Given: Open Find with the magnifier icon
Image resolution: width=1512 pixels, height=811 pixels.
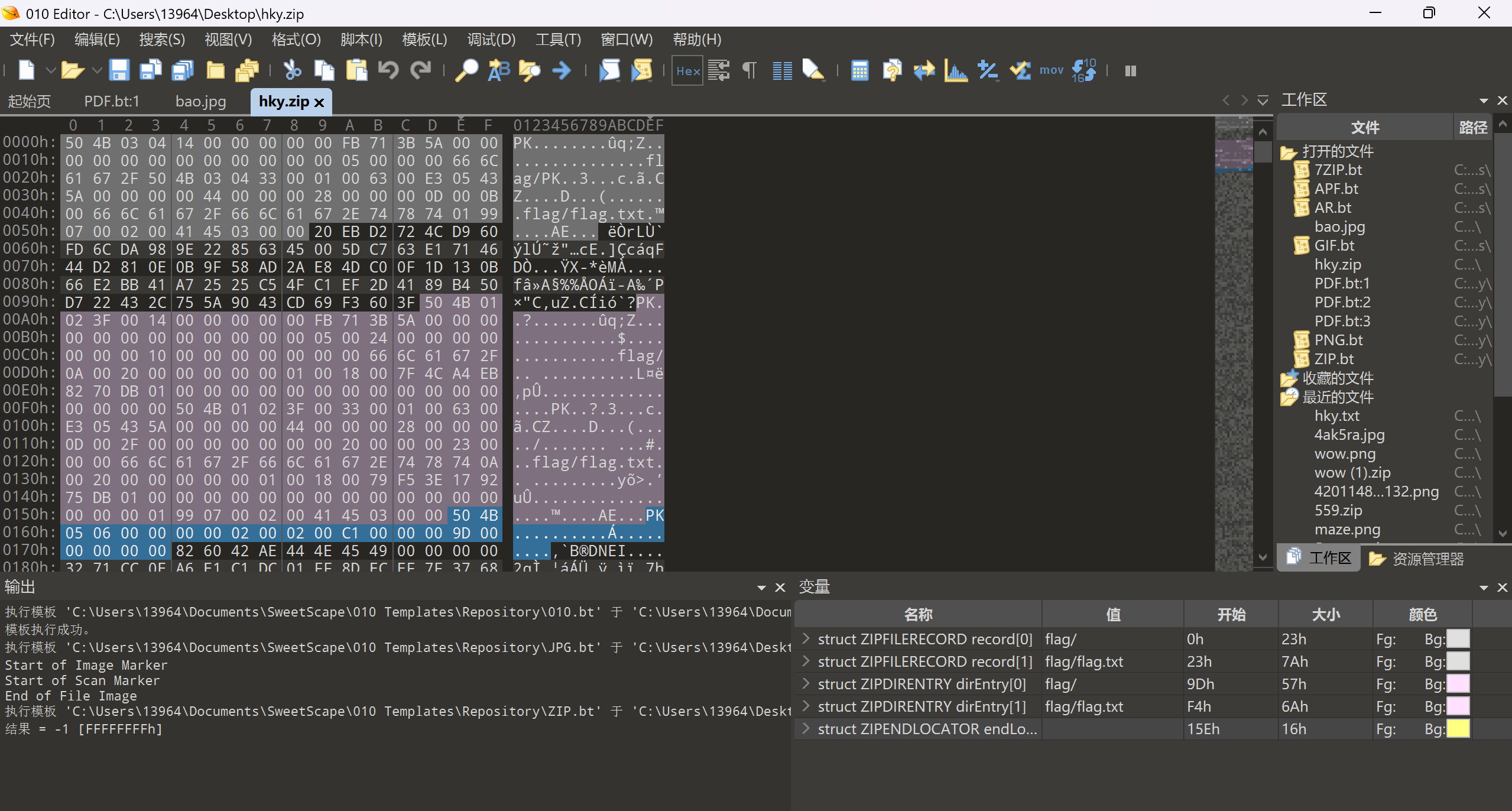Looking at the screenshot, I should [466, 70].
